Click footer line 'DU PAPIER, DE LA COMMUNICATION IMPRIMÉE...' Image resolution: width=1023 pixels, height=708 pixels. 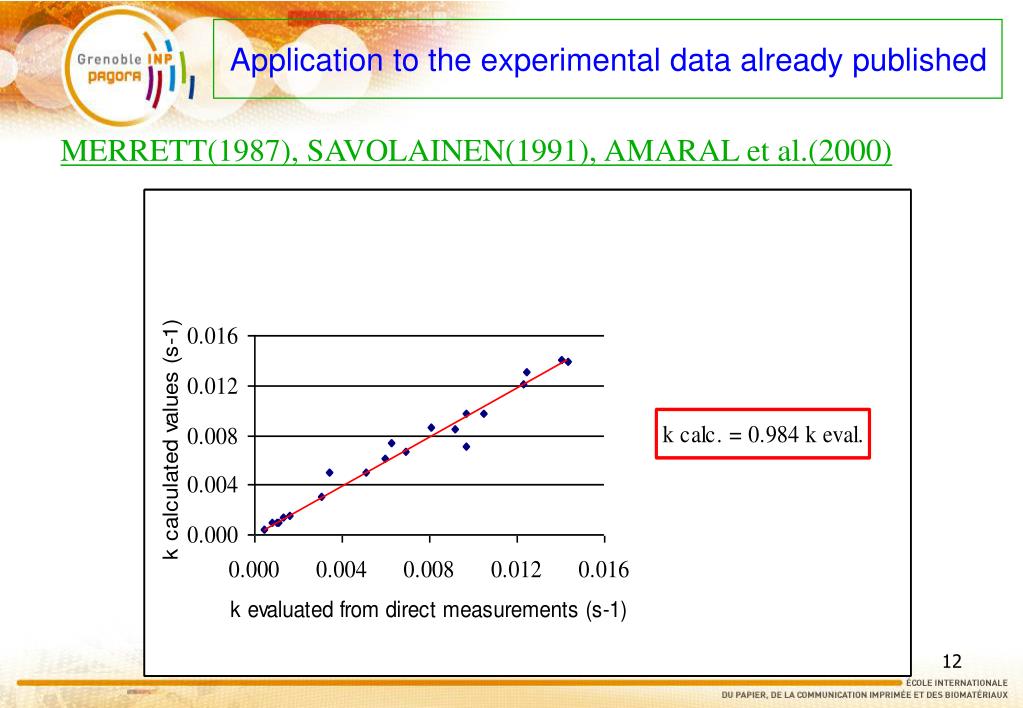pos(864,695)
